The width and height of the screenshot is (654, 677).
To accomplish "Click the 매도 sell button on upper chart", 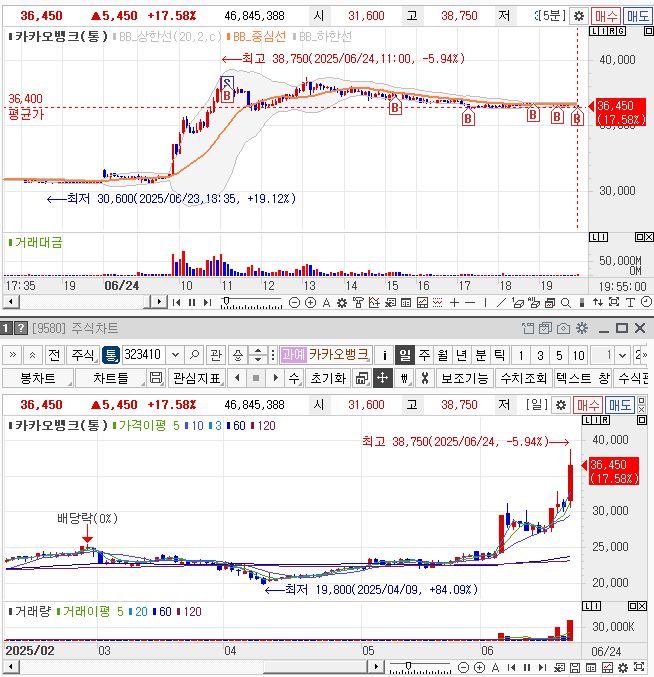I will (x=638, y=16).
